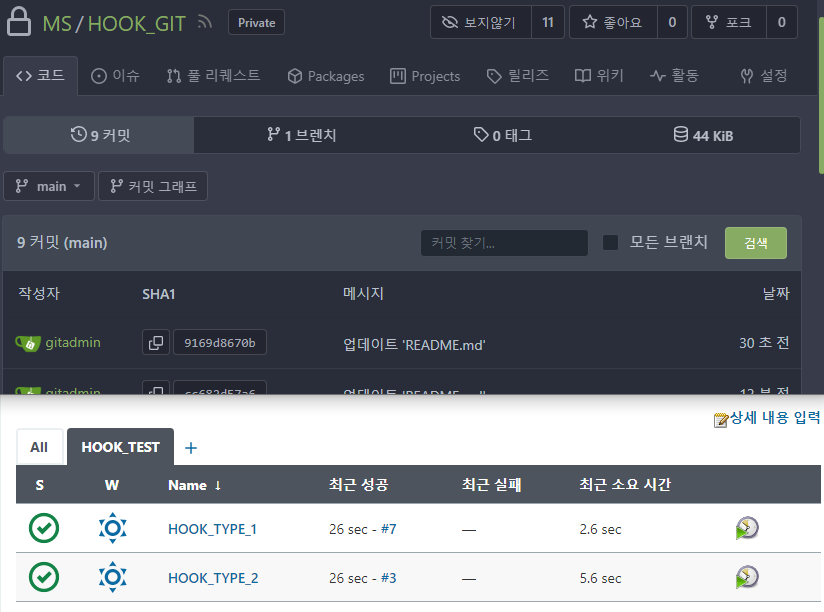Open the 설정 tab
This screenshot has height=612, width=824.
pyautogui.click(x=764, y=76)
